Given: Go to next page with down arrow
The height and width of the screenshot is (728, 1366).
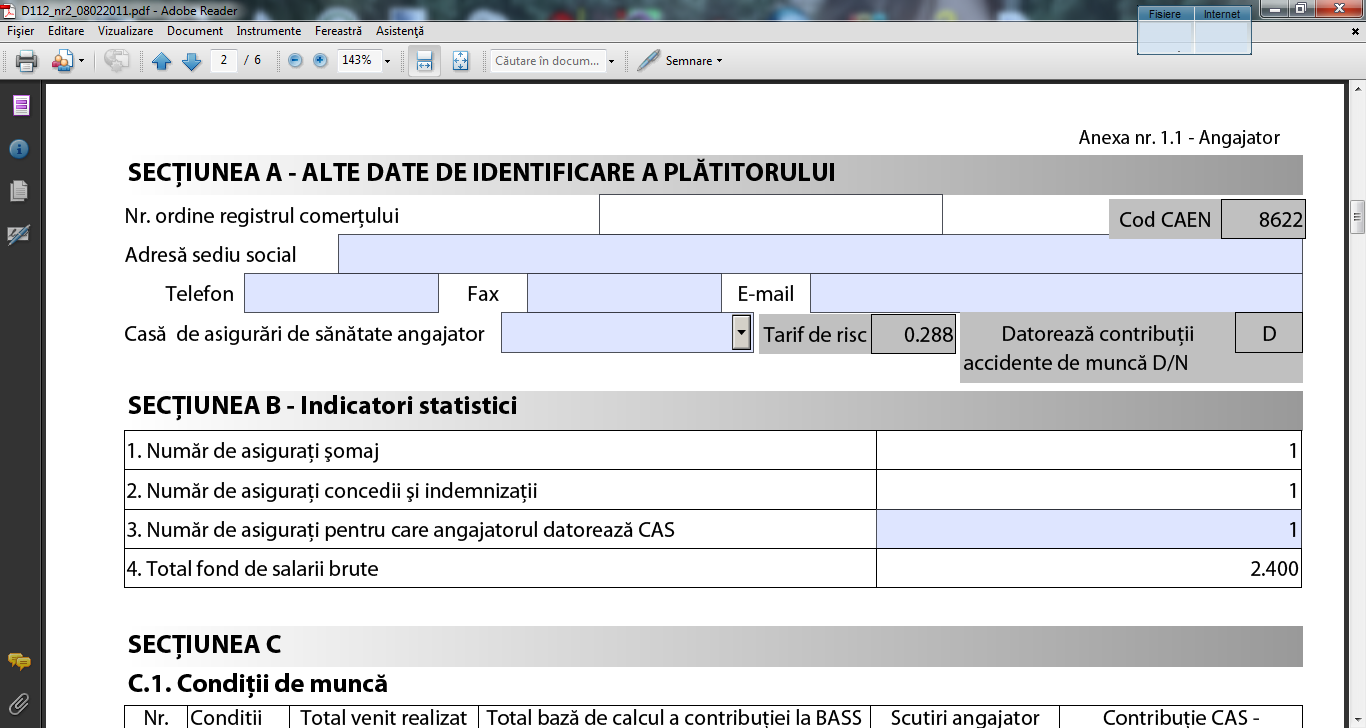Looking at the screenshot, I should [192, 61].
